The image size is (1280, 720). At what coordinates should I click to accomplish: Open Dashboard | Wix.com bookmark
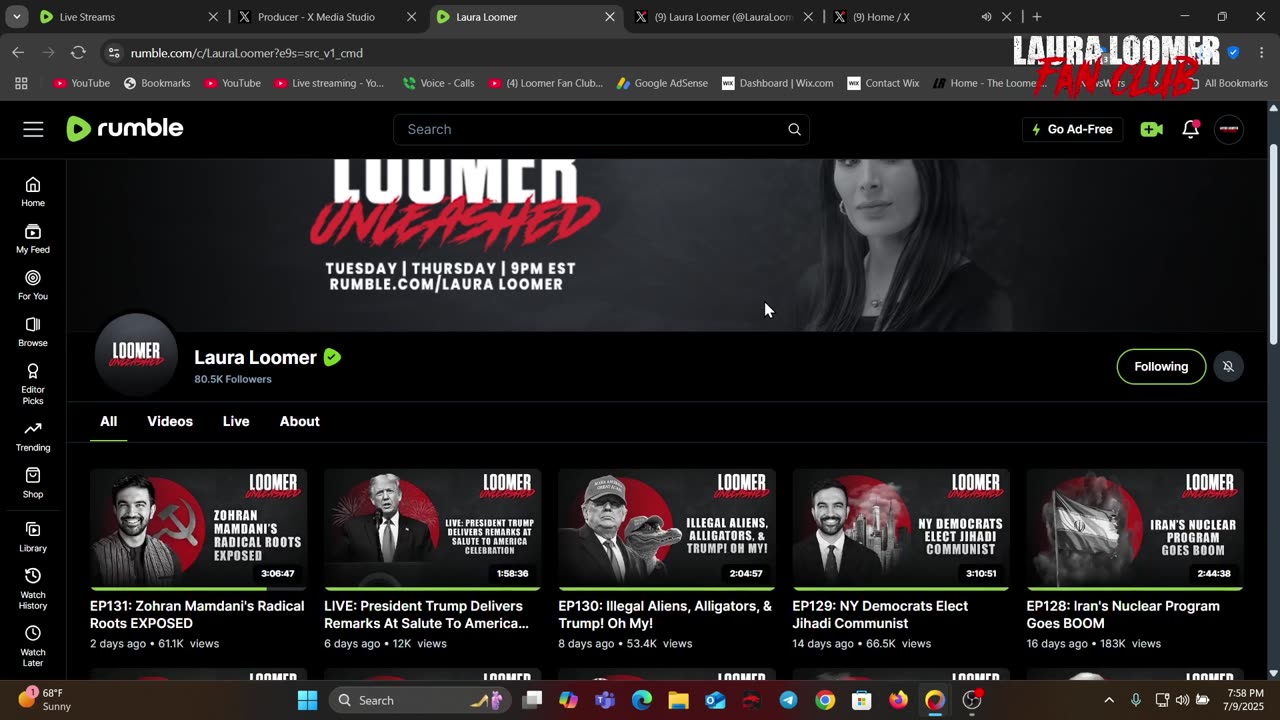[x=777, y=83]
